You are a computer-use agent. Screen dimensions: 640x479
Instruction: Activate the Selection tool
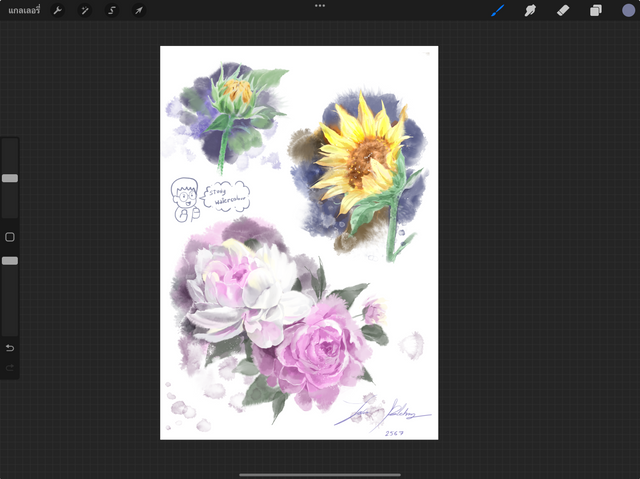pos(112,10)
